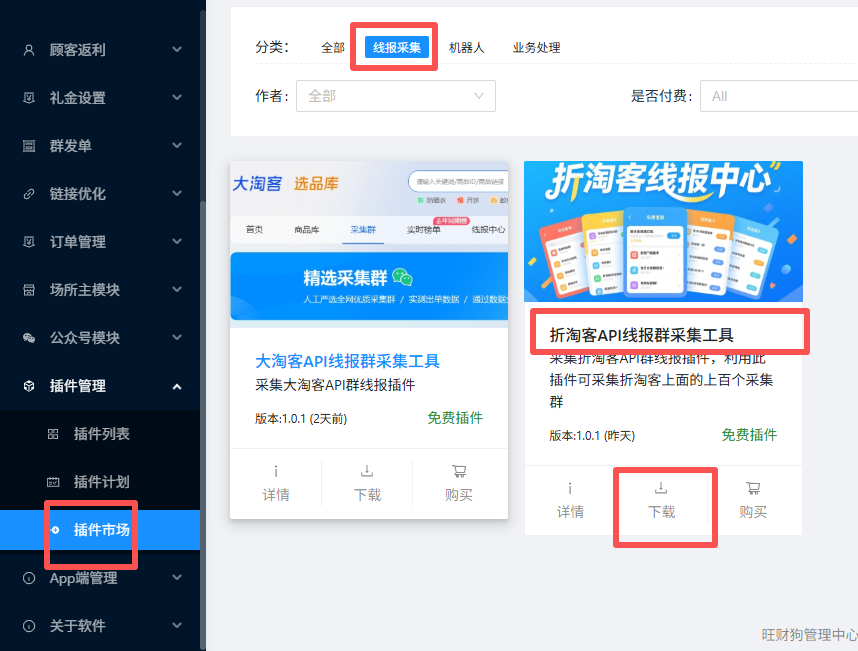Open the 作者 dropdown
Viewport: 858px width, 651px height.
click(x=396, y=96)
